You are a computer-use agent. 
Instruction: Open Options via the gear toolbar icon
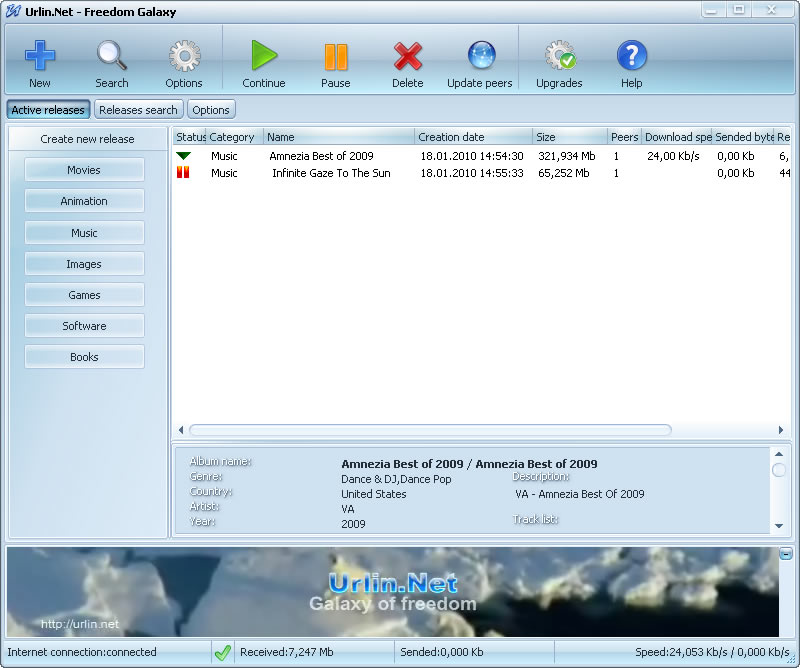tap(184, 55)
